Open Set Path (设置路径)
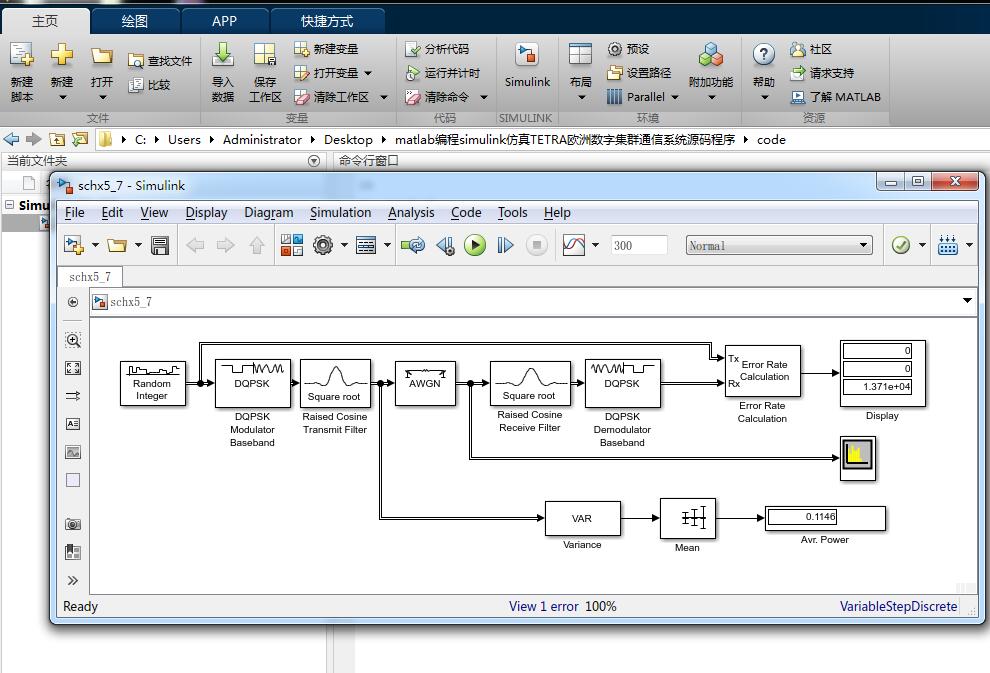 (x=639, y=73)
